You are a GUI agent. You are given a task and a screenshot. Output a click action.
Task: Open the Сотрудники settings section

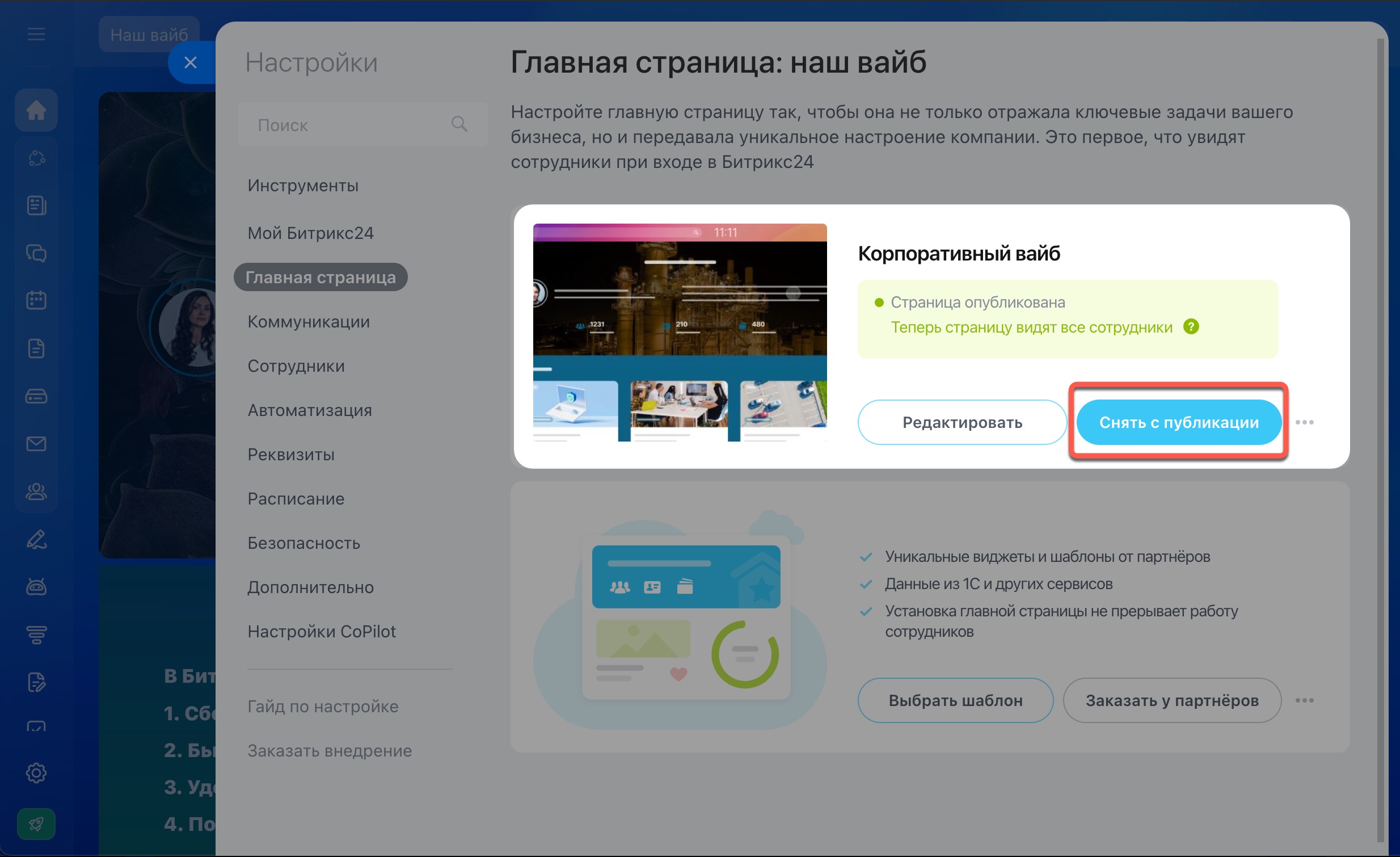[x=296, y=366]
